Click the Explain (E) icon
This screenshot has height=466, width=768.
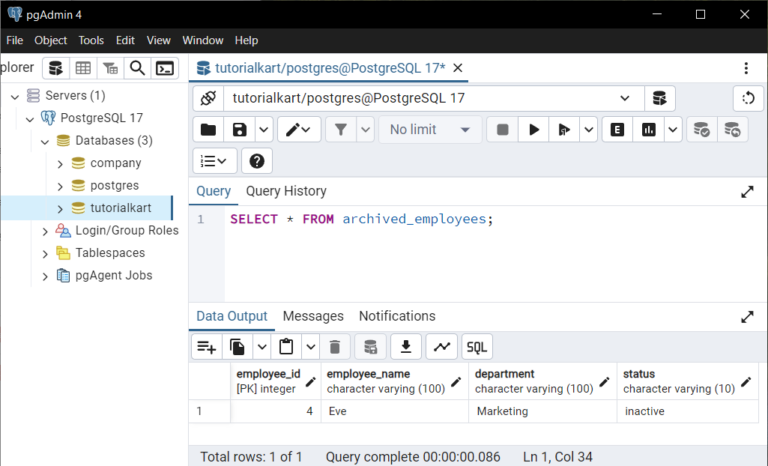617,130
